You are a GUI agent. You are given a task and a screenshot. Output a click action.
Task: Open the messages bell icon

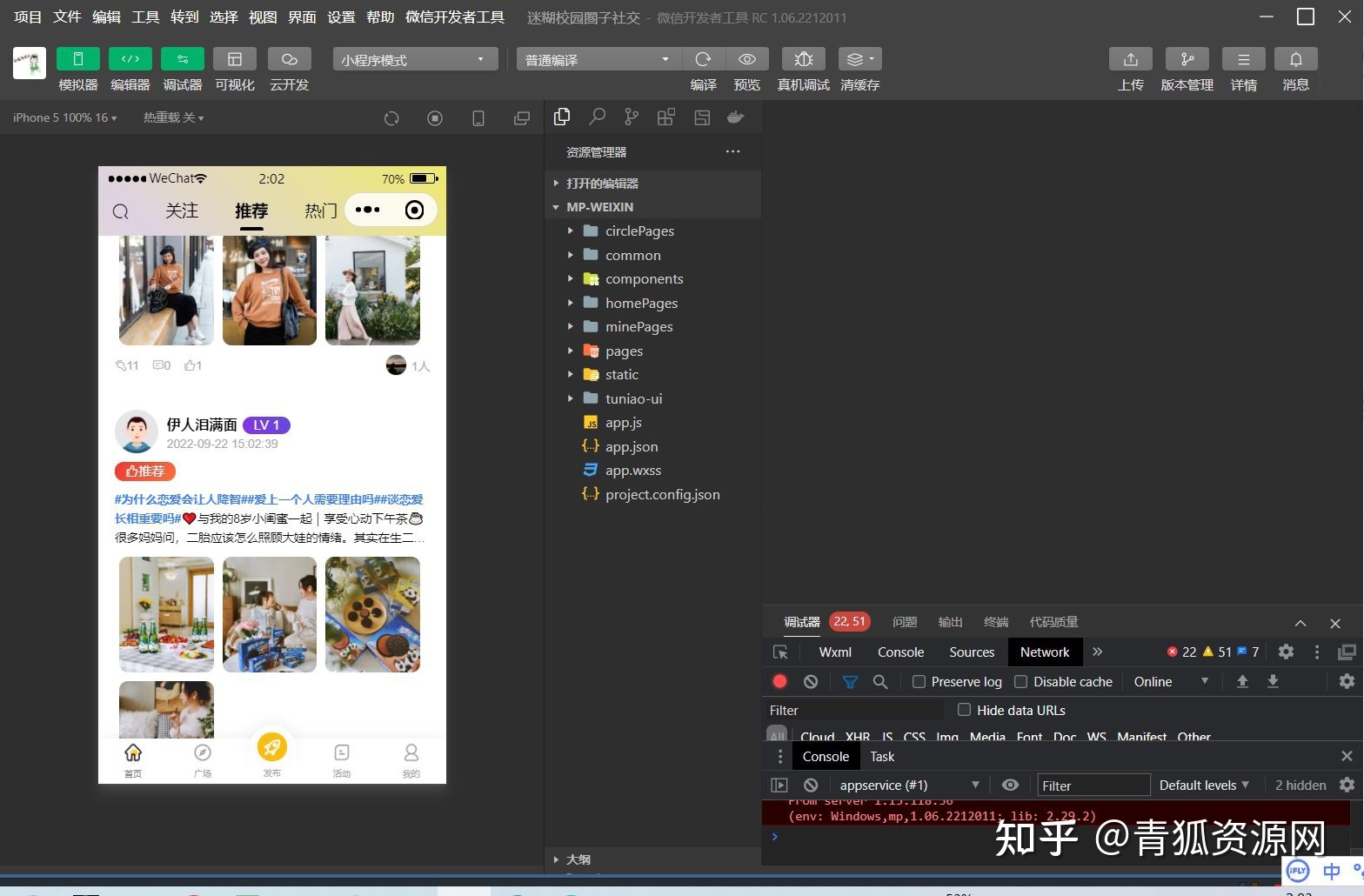click(1296, 59)
